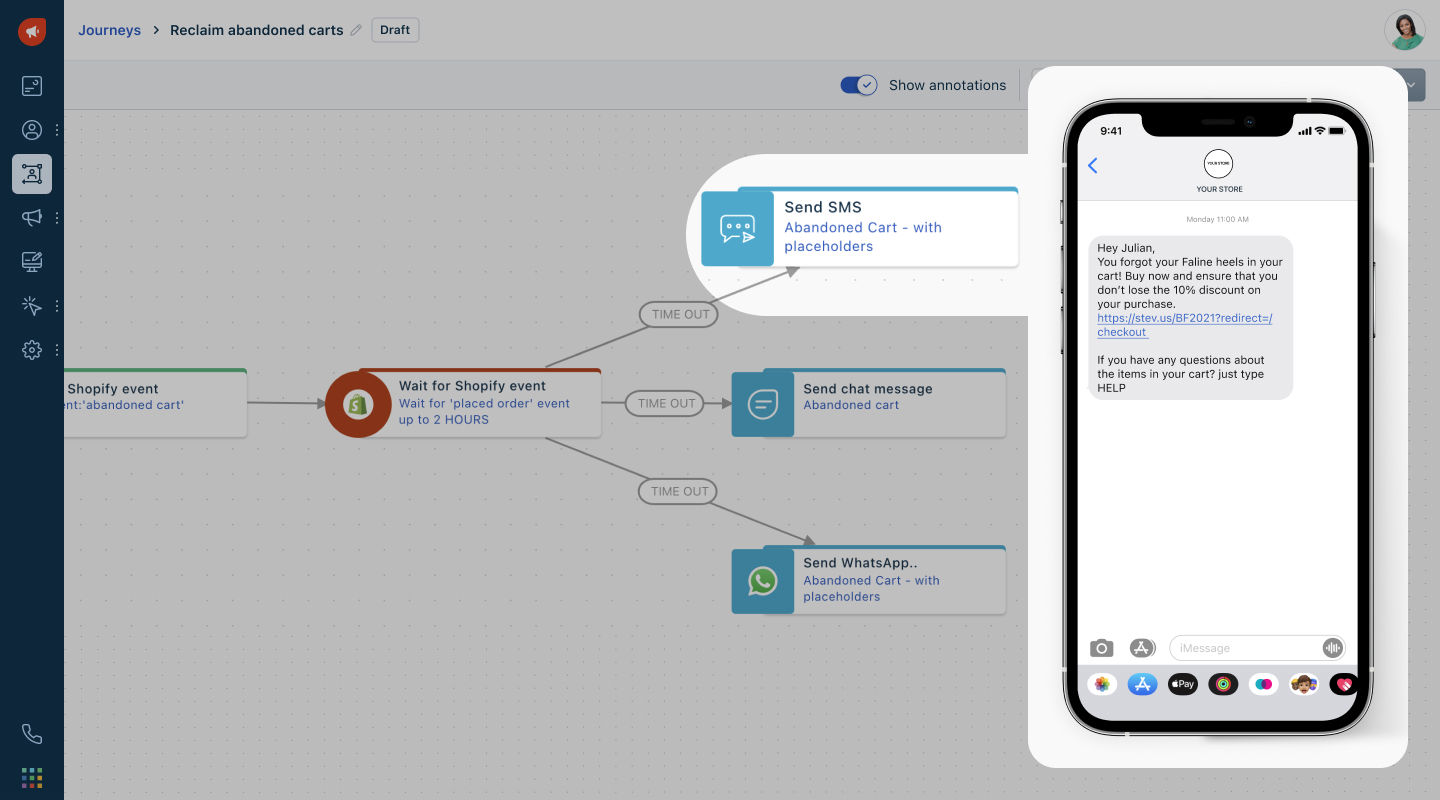This screenshot has height=800, width=1440.
Task: Open the campaigns megaphone sidebar icon
Action: point(32,218)
